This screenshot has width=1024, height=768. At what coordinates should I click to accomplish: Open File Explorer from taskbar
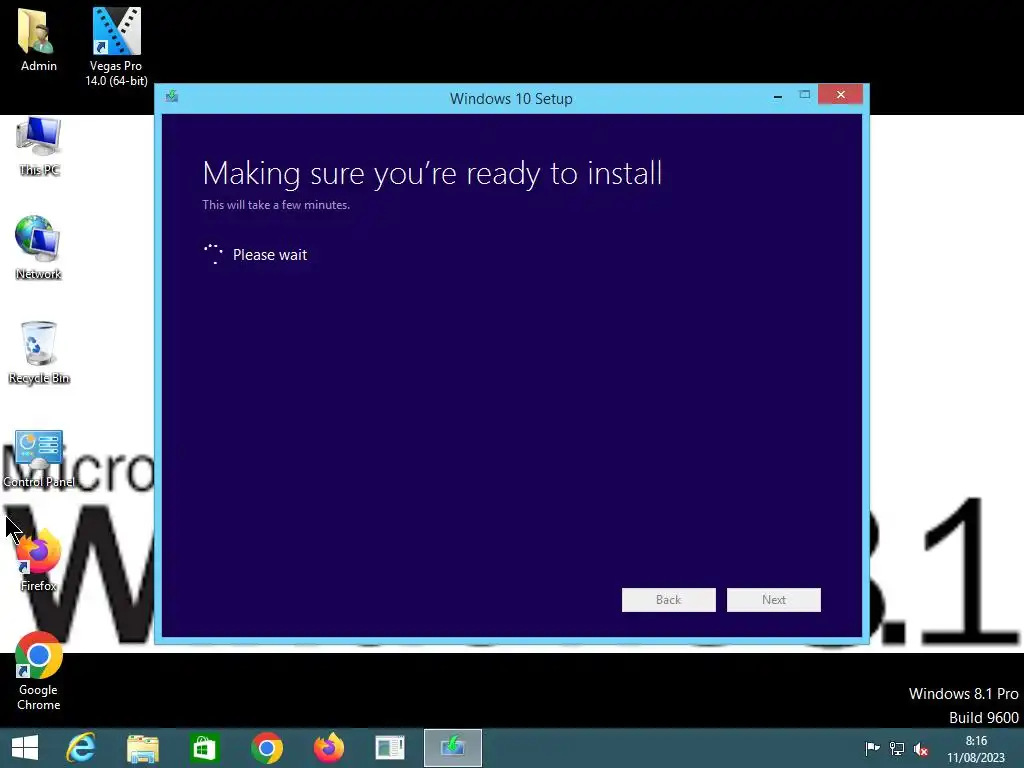pyautogui.click(x=142, y=748)
